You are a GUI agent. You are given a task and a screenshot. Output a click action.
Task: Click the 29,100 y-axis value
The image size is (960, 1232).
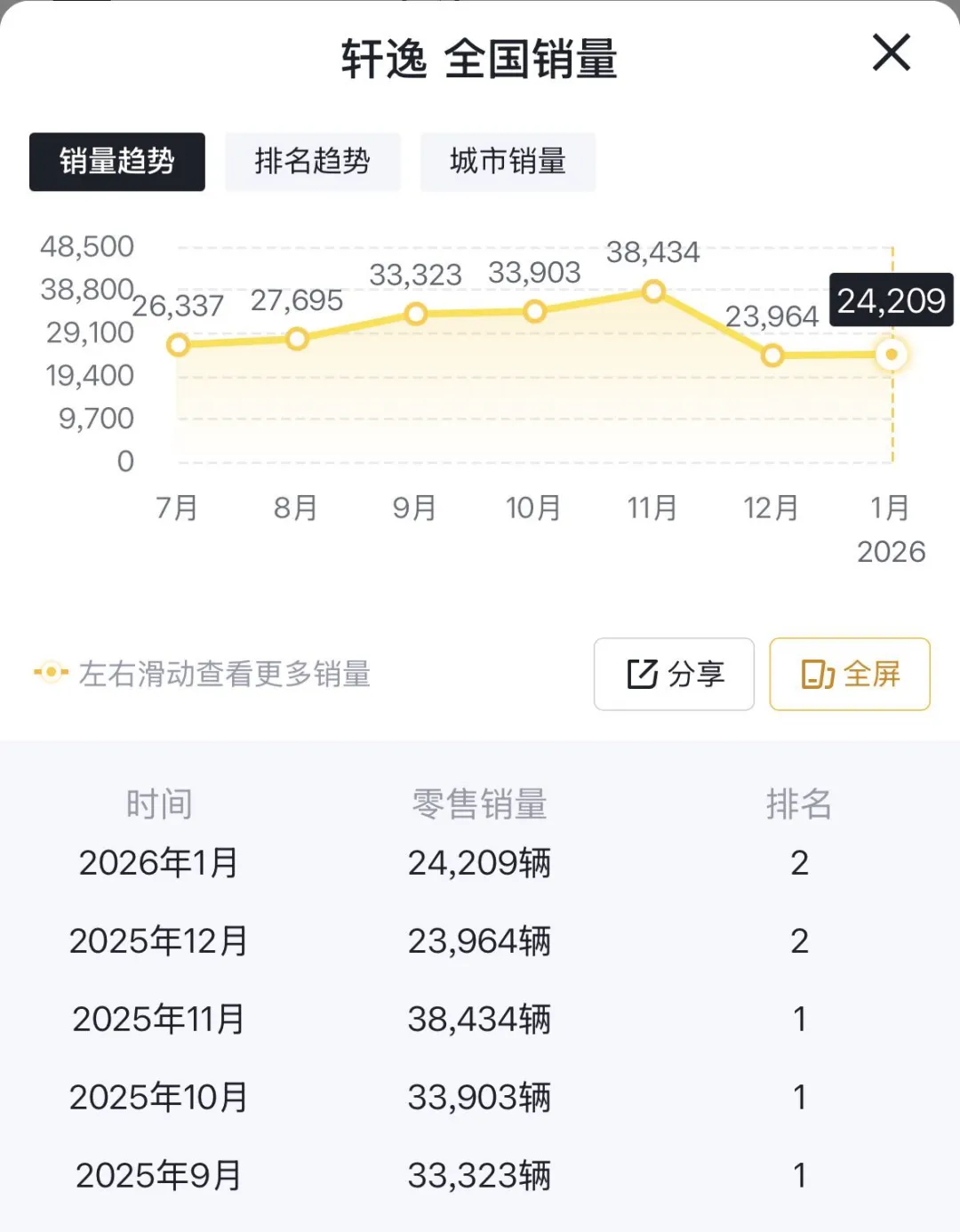pos(90,332)
